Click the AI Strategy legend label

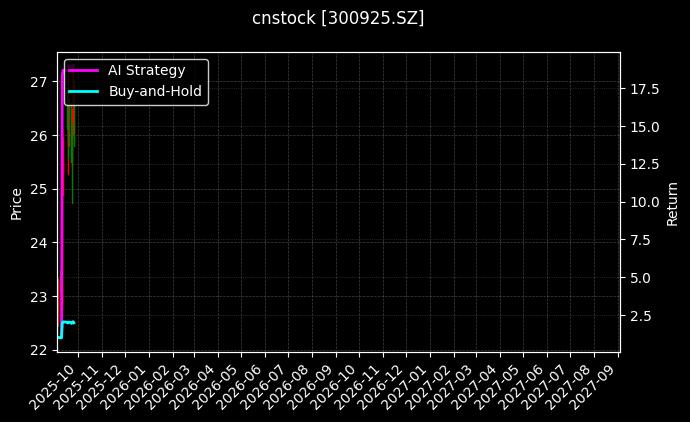pos(147,70)
